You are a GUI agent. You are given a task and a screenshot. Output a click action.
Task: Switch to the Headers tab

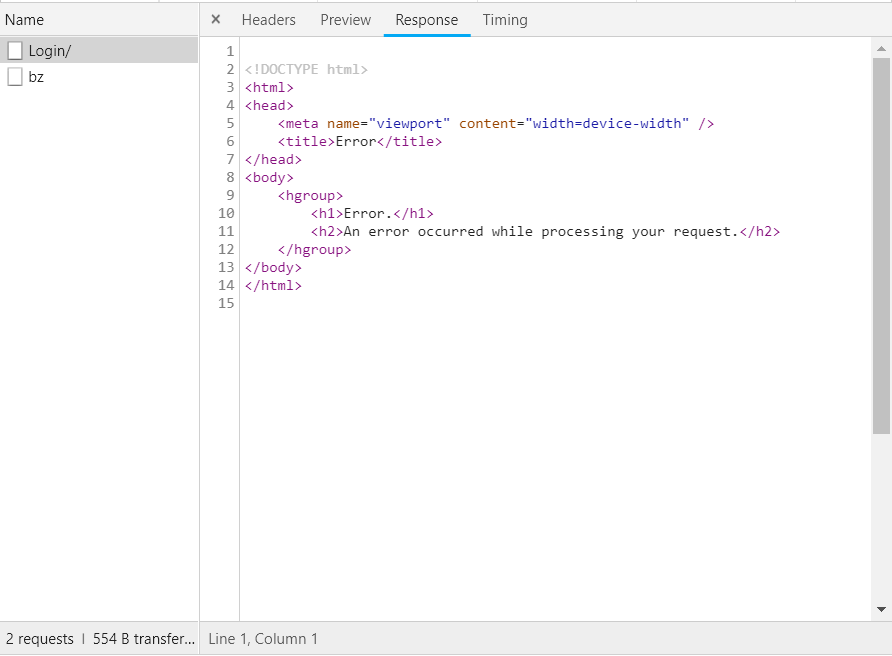(x=268, y=20)
